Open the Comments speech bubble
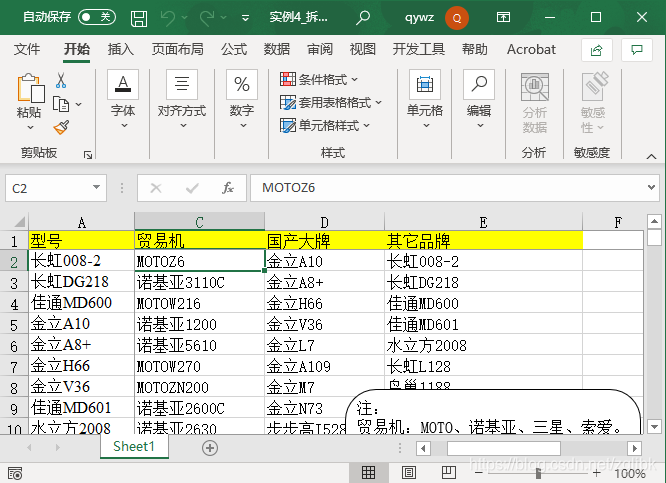This screenshot has width=666, height=483. click(x=637, y=50)
